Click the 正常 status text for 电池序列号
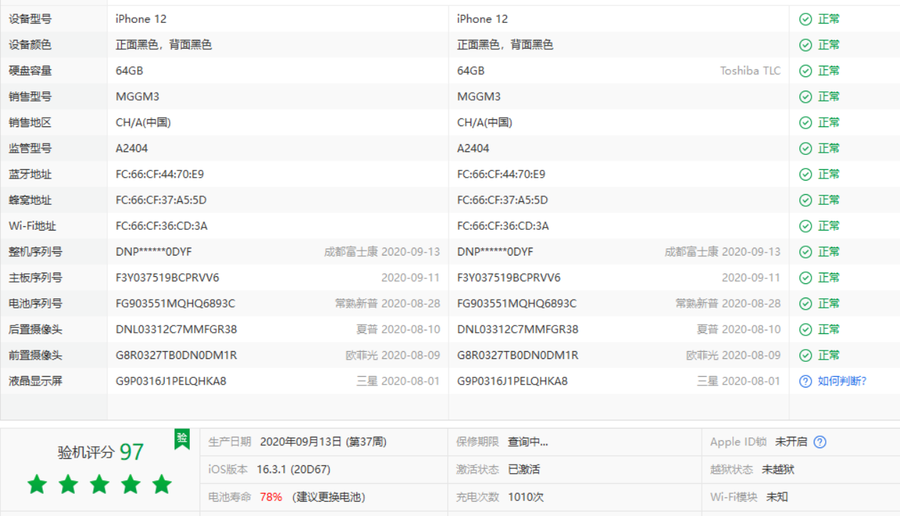The height and width of the screenshot is (516, 900). click(x=829, y=304)
